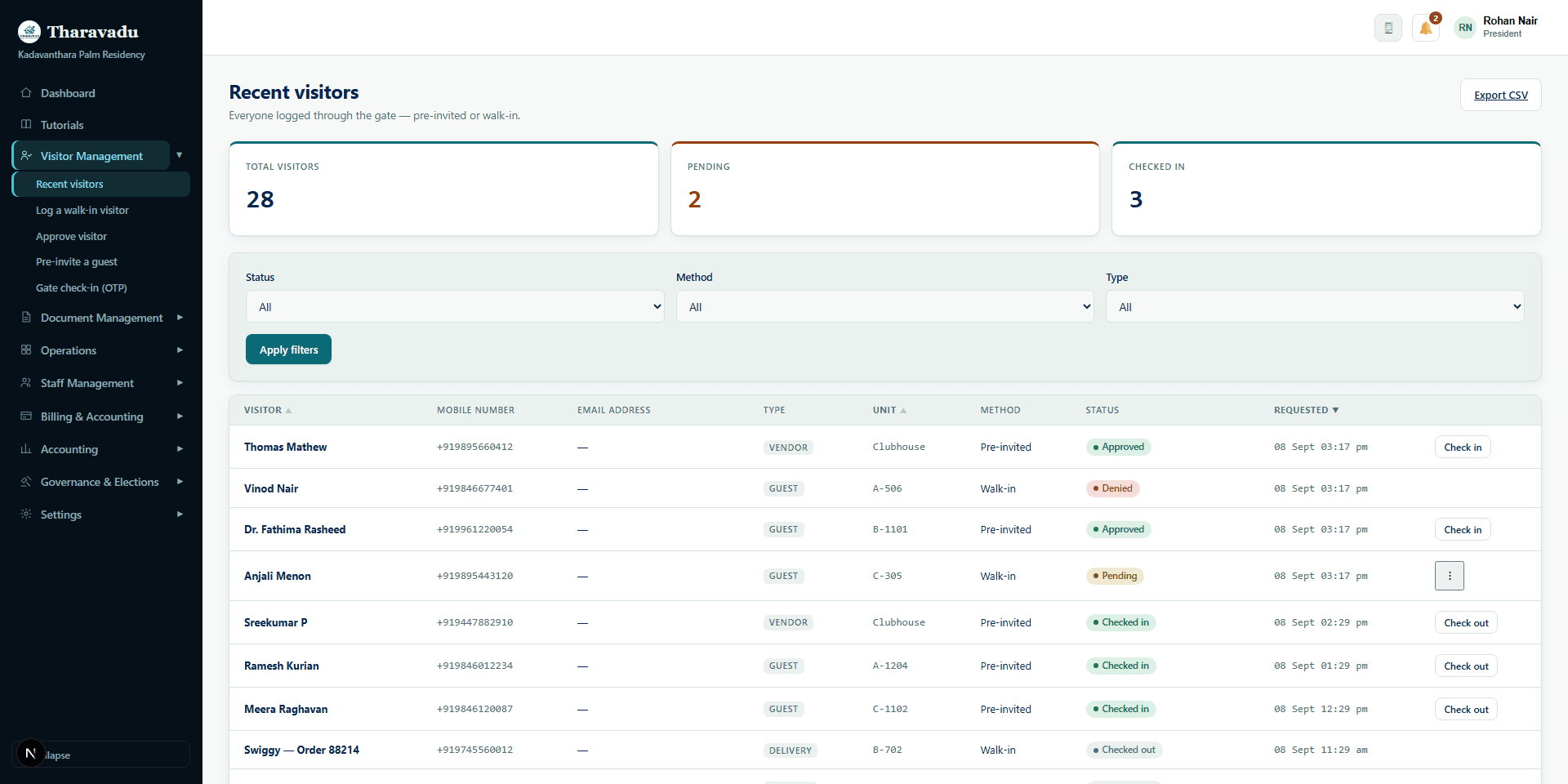
Task: Click the Tharavadu logo icon
Action: tap(29, 32)
